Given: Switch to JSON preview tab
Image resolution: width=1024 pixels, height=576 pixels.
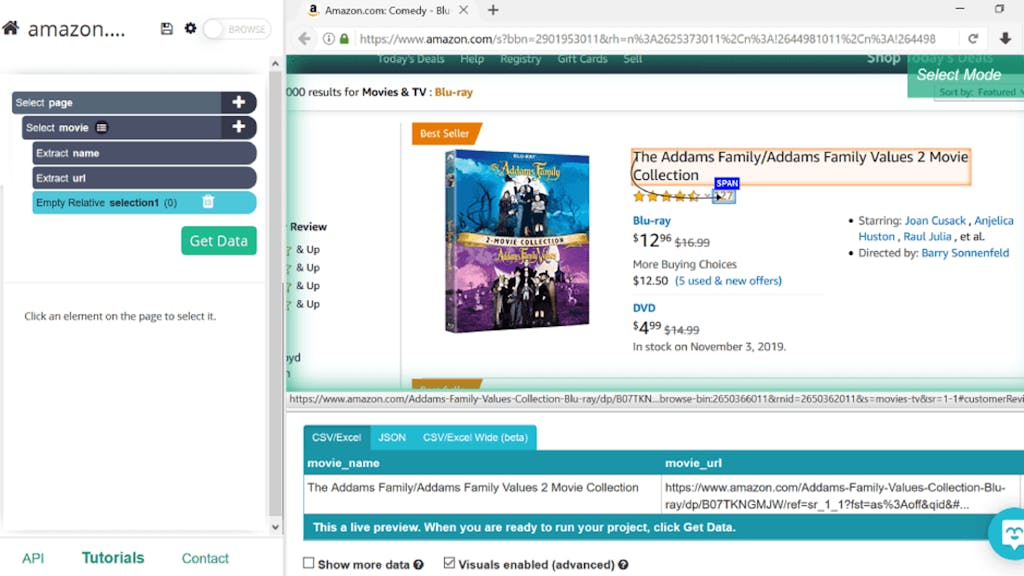Looking at the screenshot, I should click(x=392, y=438).
